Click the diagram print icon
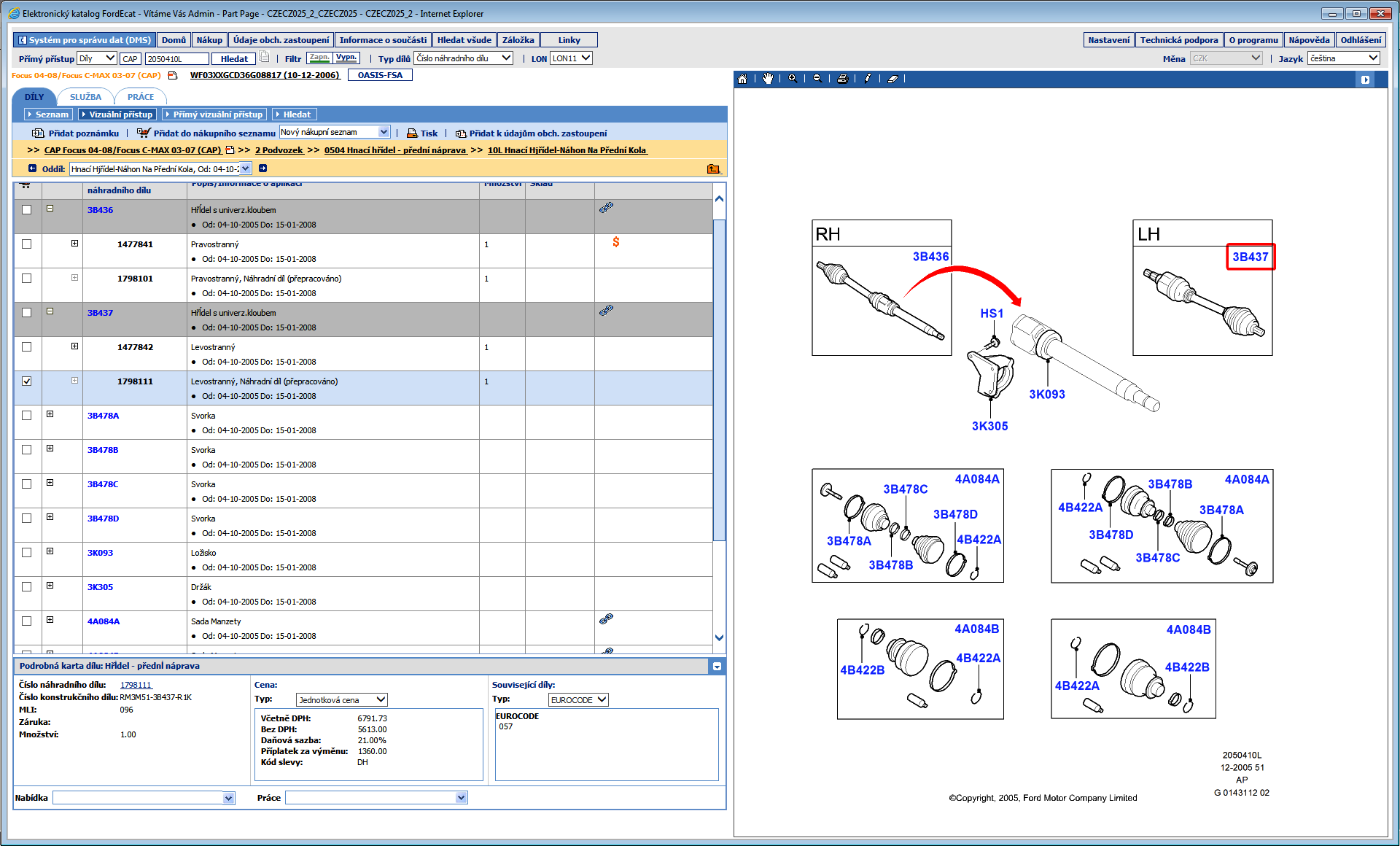The height and width of the screenshot is (846, 1400). (842, 79)
